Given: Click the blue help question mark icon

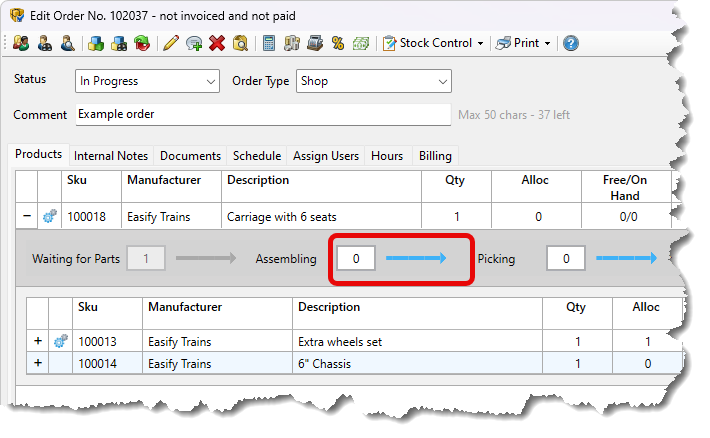Looking at the screenshot, I should tap(571, 43).
